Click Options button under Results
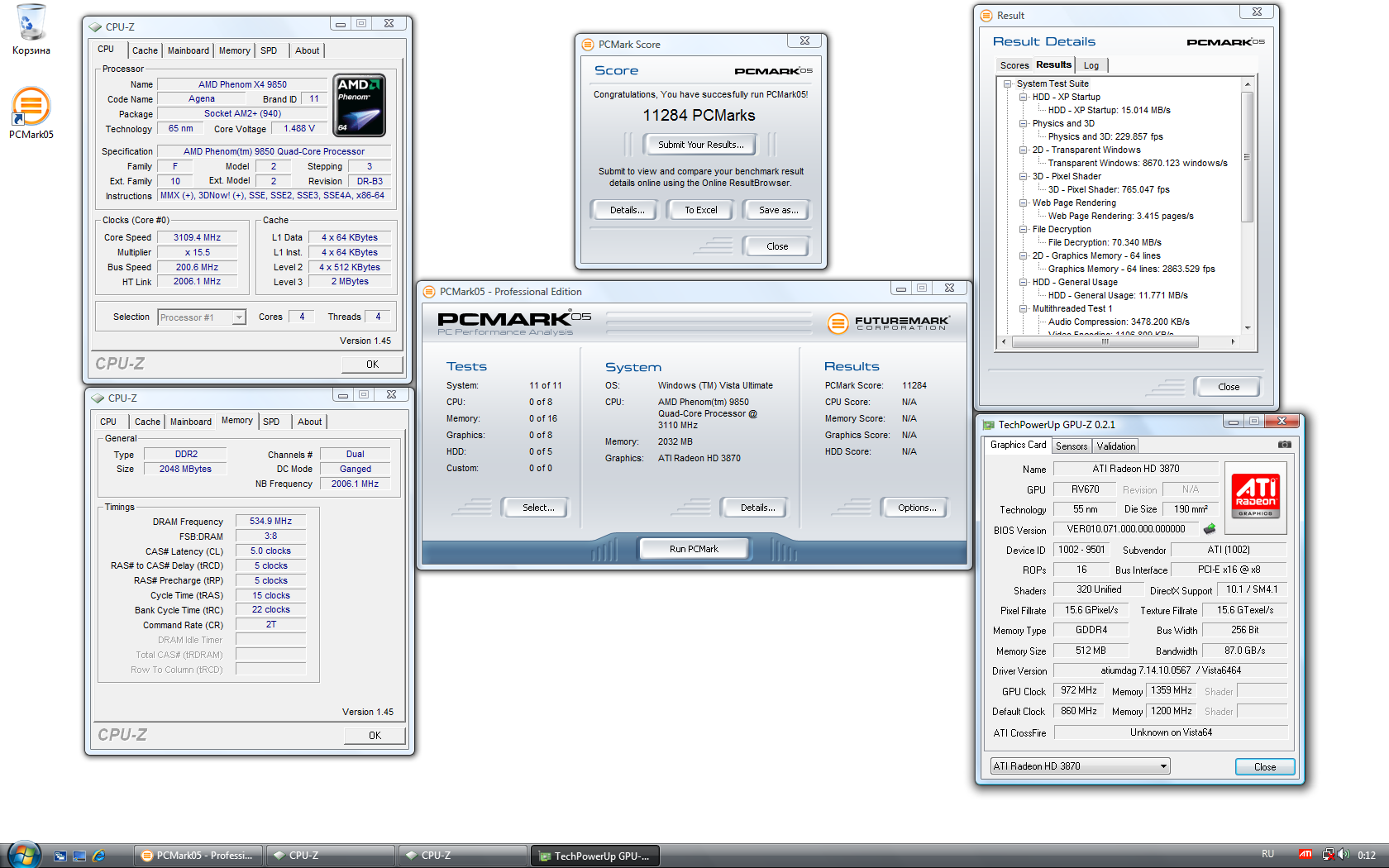Screen dimensions: 1389x868 pos(917,508)
